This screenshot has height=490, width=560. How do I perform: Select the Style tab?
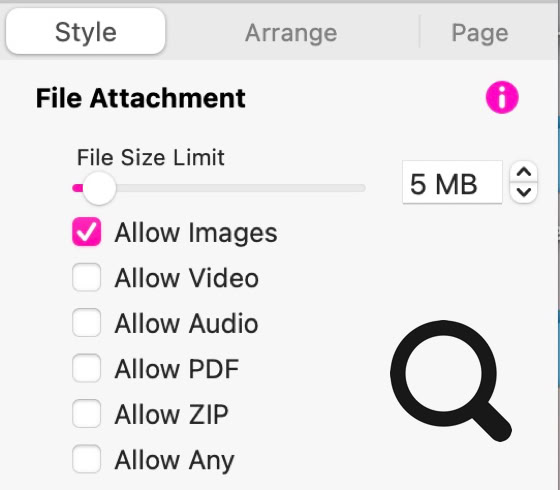[x=86, y=32]
